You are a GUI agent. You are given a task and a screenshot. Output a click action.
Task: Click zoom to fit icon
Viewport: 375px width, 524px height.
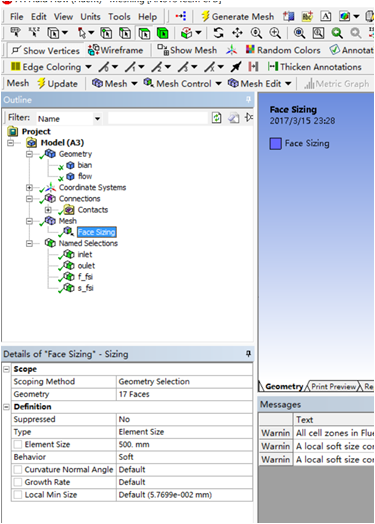299,33
